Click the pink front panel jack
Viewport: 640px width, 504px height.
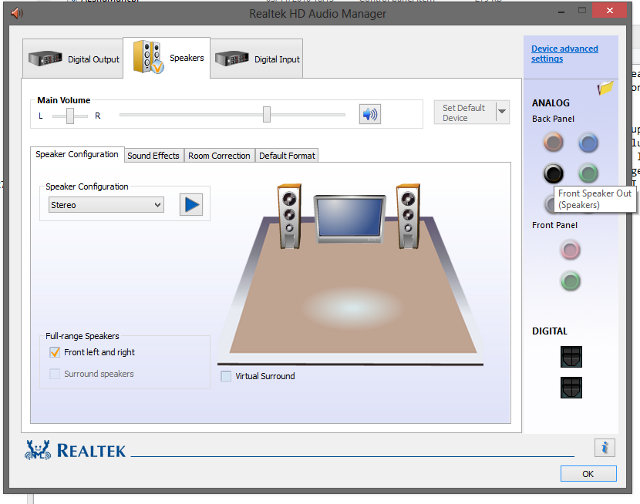coord(570,250)
